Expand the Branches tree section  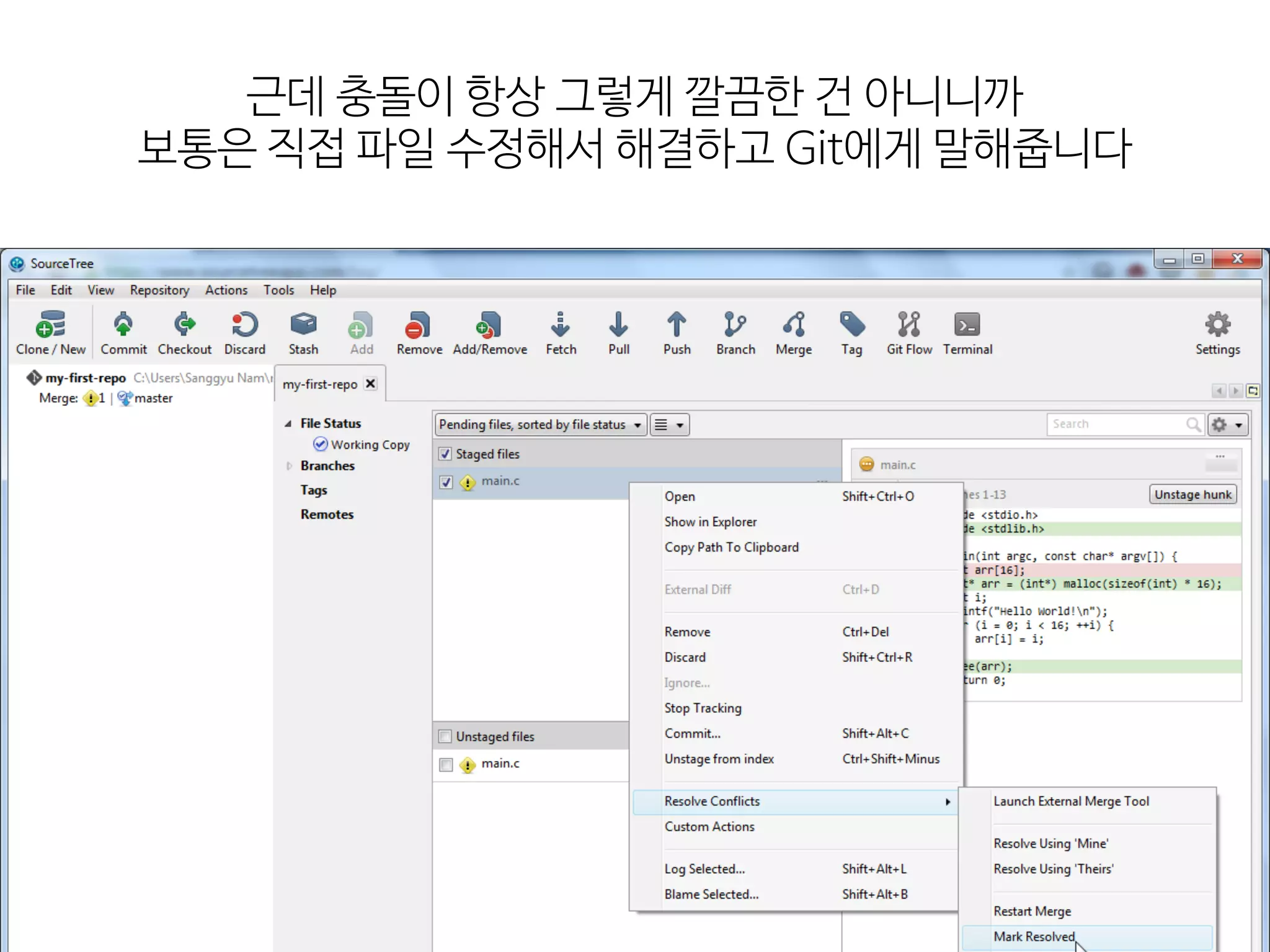(x=288, y=466)
